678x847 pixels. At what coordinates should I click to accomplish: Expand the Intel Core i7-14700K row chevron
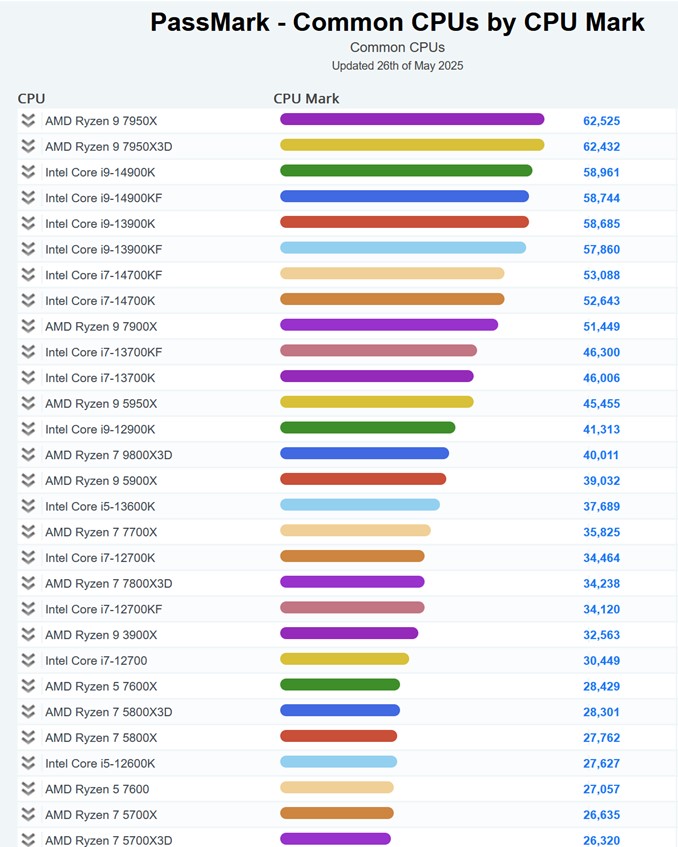pos(28,300)
